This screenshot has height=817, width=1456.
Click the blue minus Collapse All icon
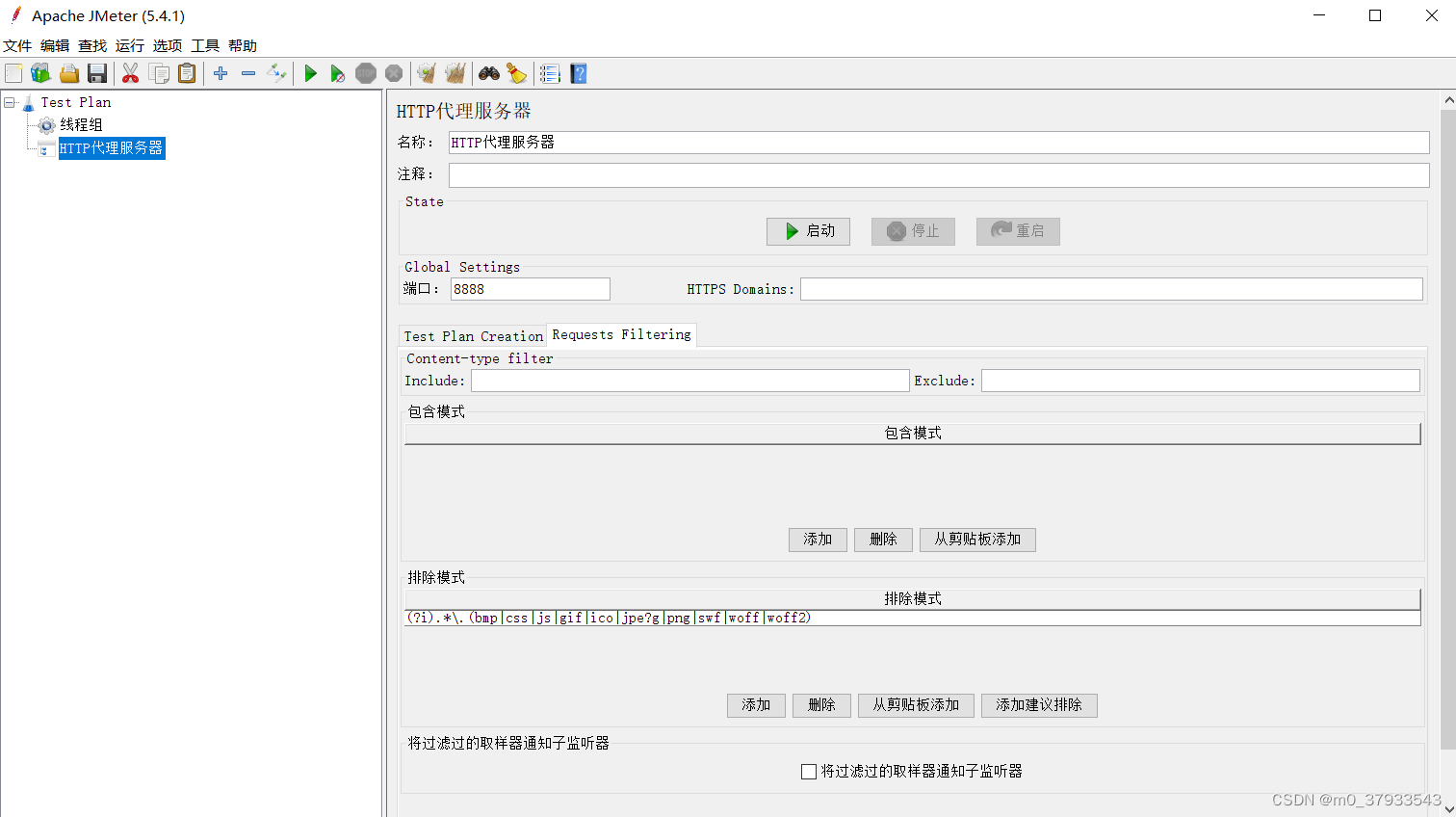click(x=248, y=73)
